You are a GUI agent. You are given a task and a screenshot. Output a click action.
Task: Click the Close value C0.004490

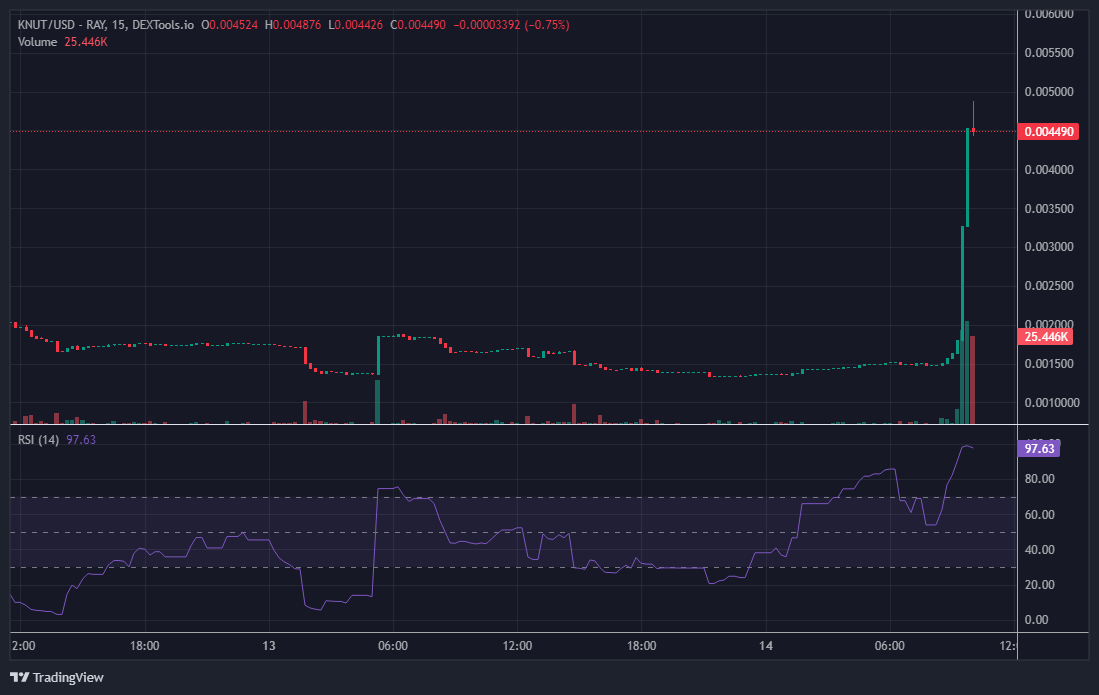pos(418,25)
